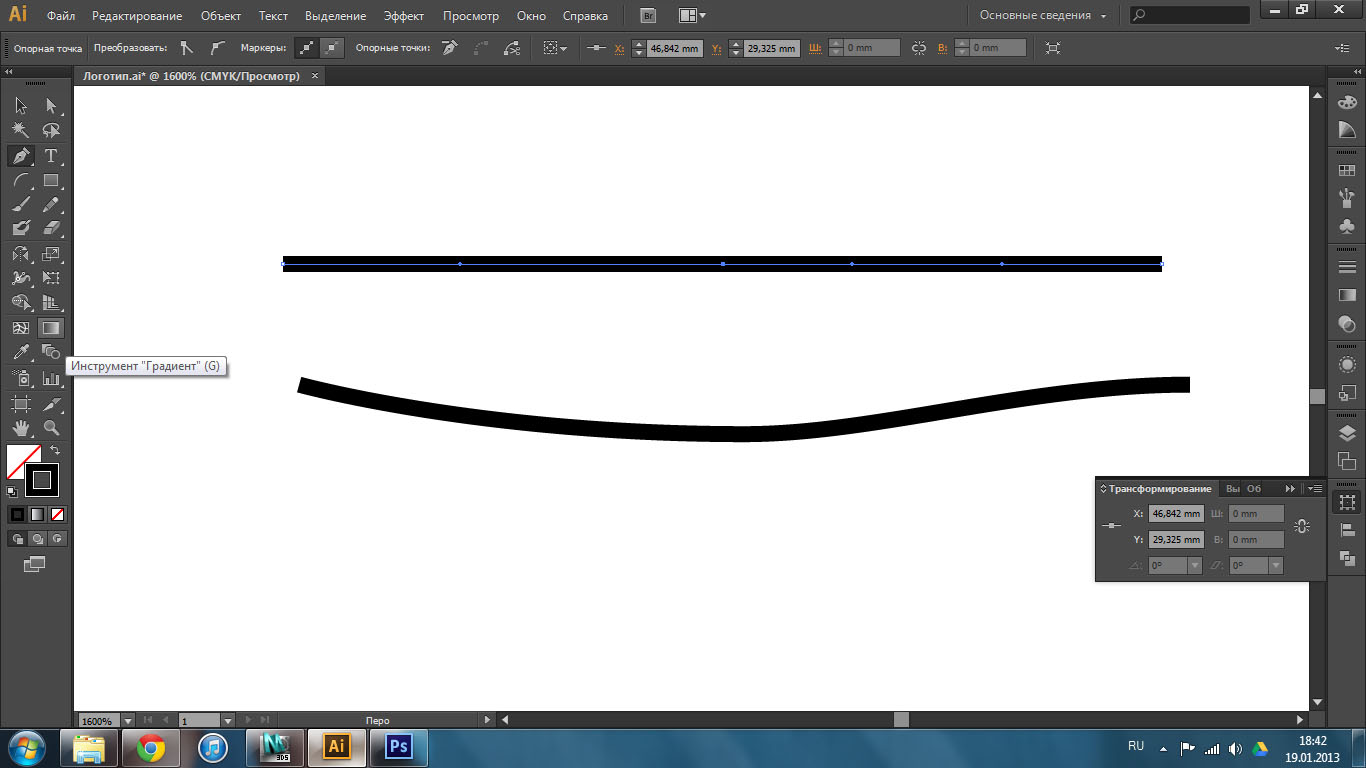Select the Gradient tool in the toolbox
This screenshot has height=768, width=1366.
(51, 328)
